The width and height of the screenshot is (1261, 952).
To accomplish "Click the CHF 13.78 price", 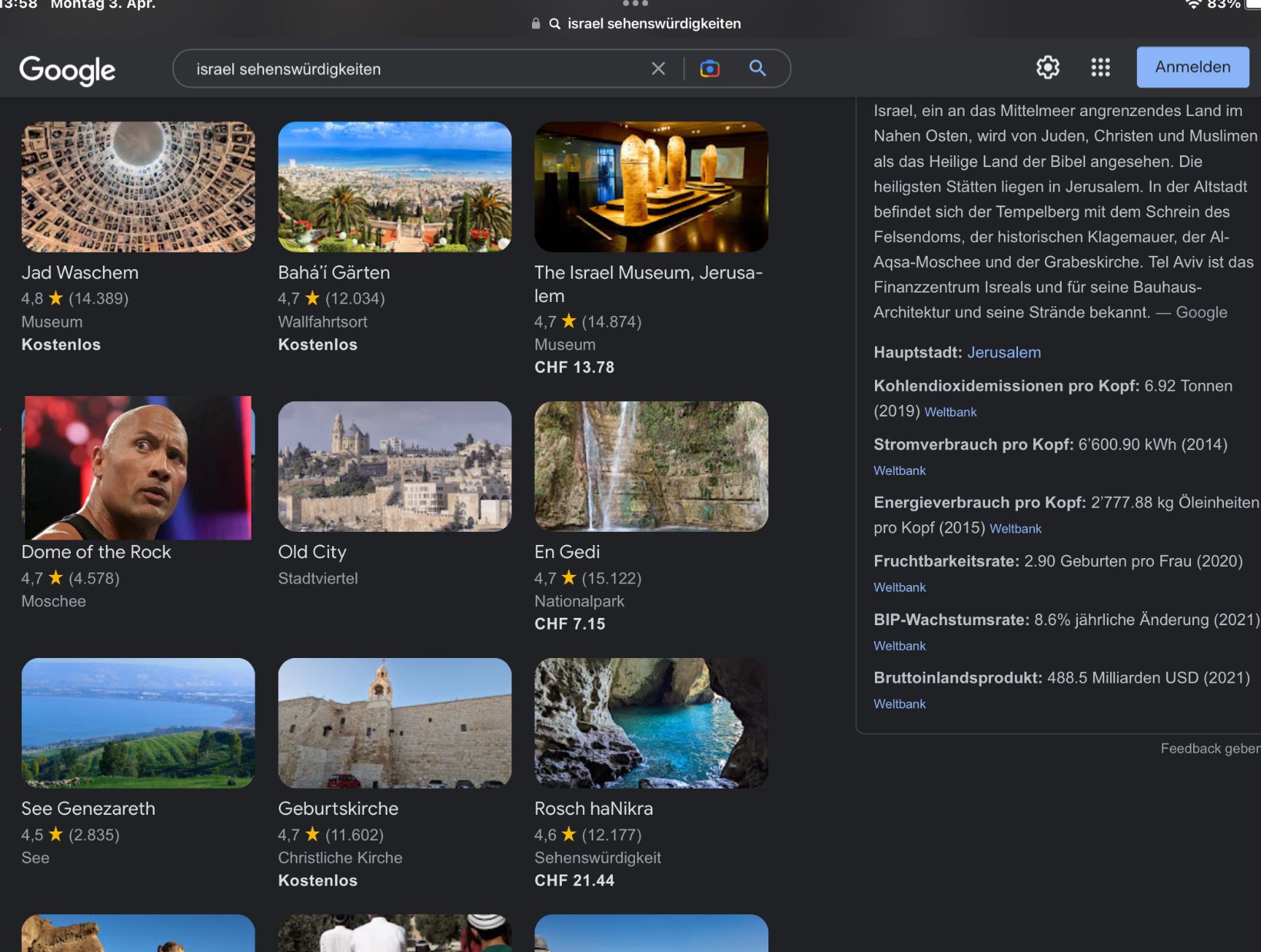I will (574, 368).
